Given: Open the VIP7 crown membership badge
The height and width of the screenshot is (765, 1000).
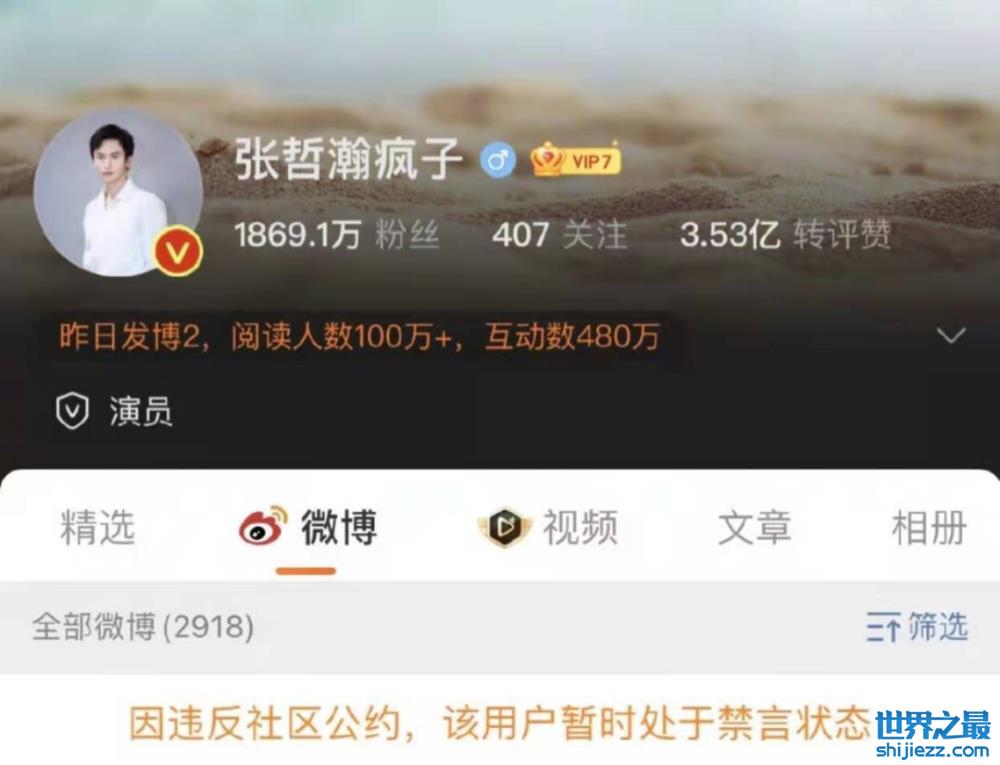Looking at the screenshot, I should tap(576, 159).
